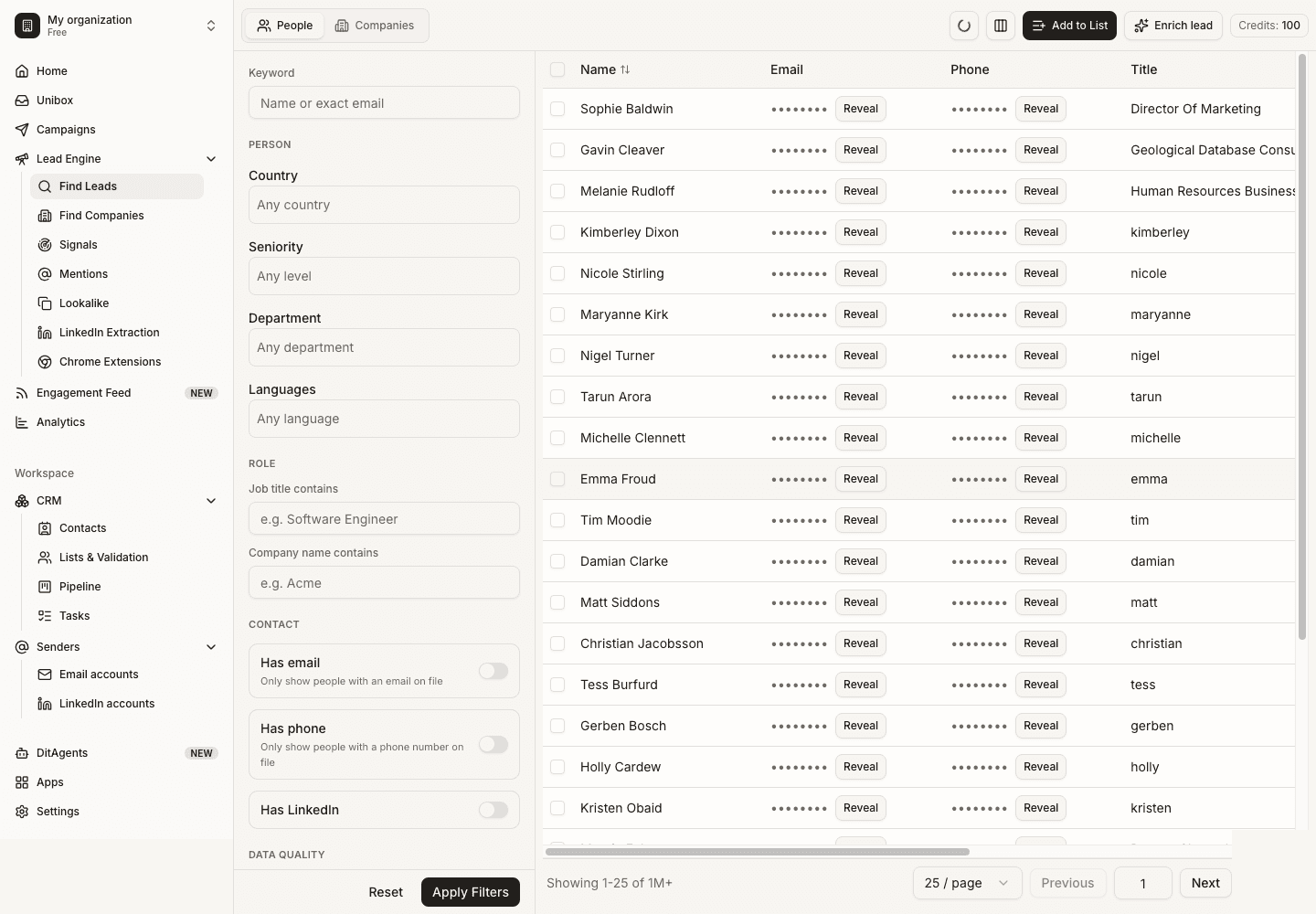Viewport: 1316px width, 914px height.
Task: Open Find Companies building icon
Action: click(x=45, y=216)
